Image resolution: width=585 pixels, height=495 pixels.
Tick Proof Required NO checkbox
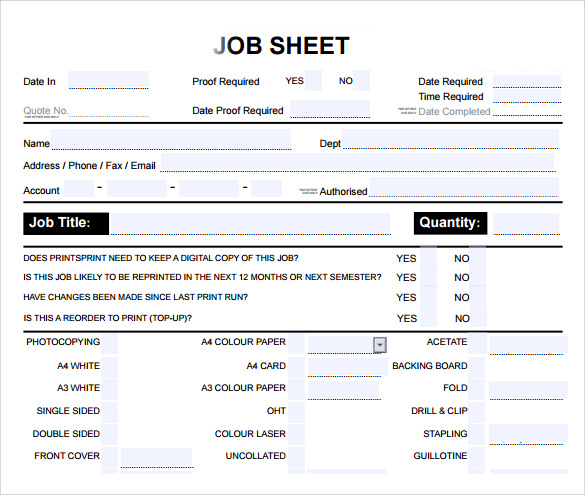click(362, 80)
